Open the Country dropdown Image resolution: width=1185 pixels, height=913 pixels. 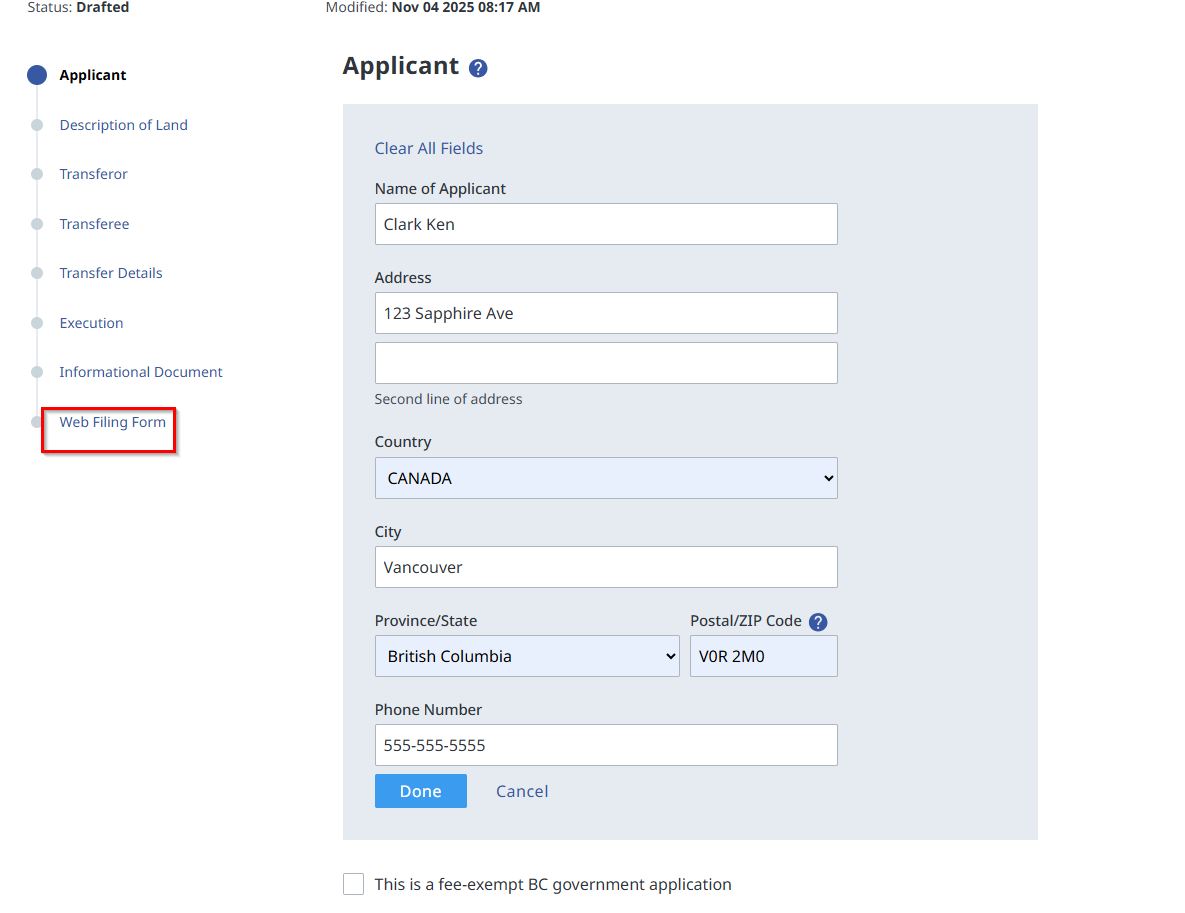[605, 478]
